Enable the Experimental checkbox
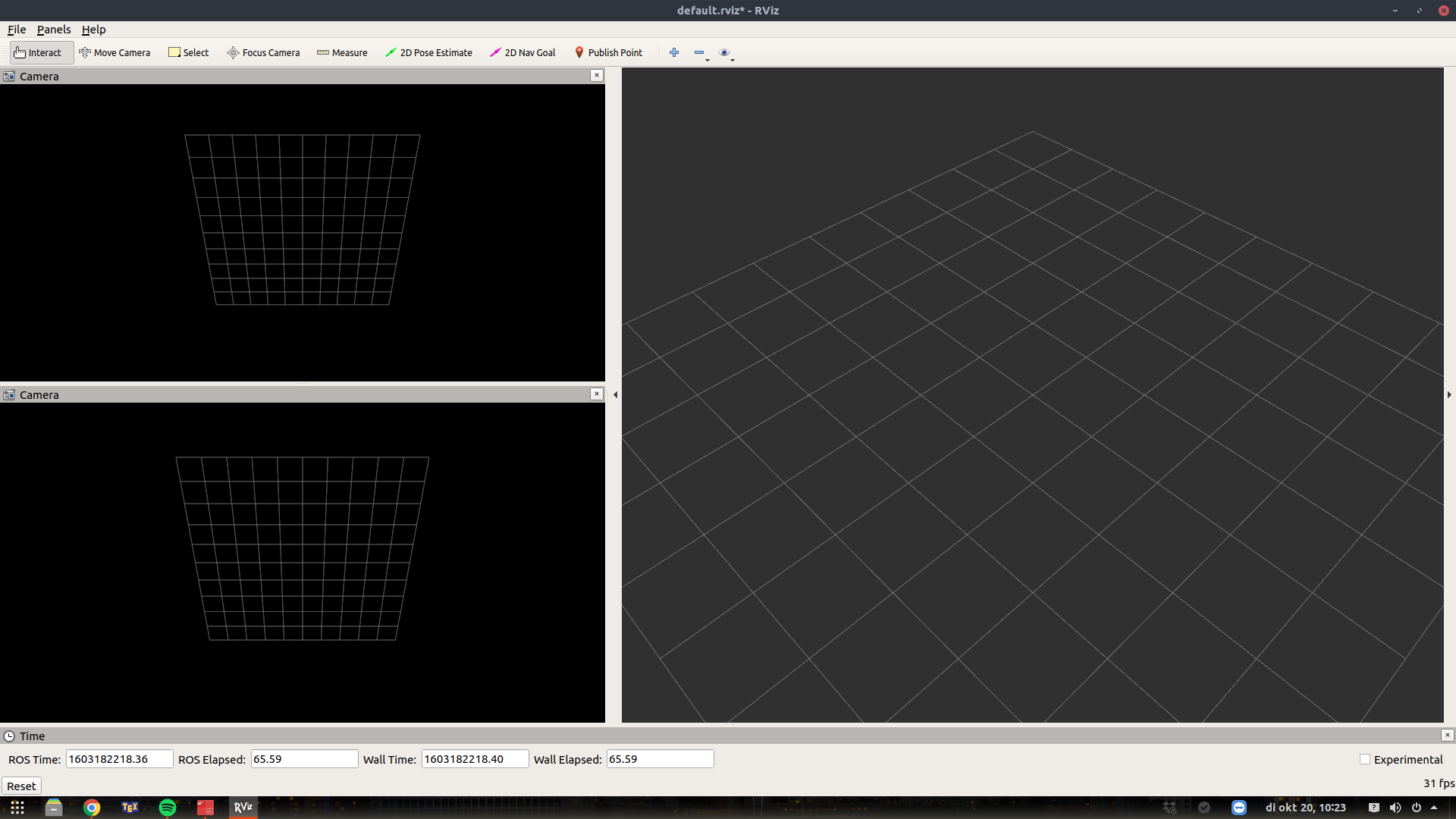1456x819 pixels. [1364, 758]
